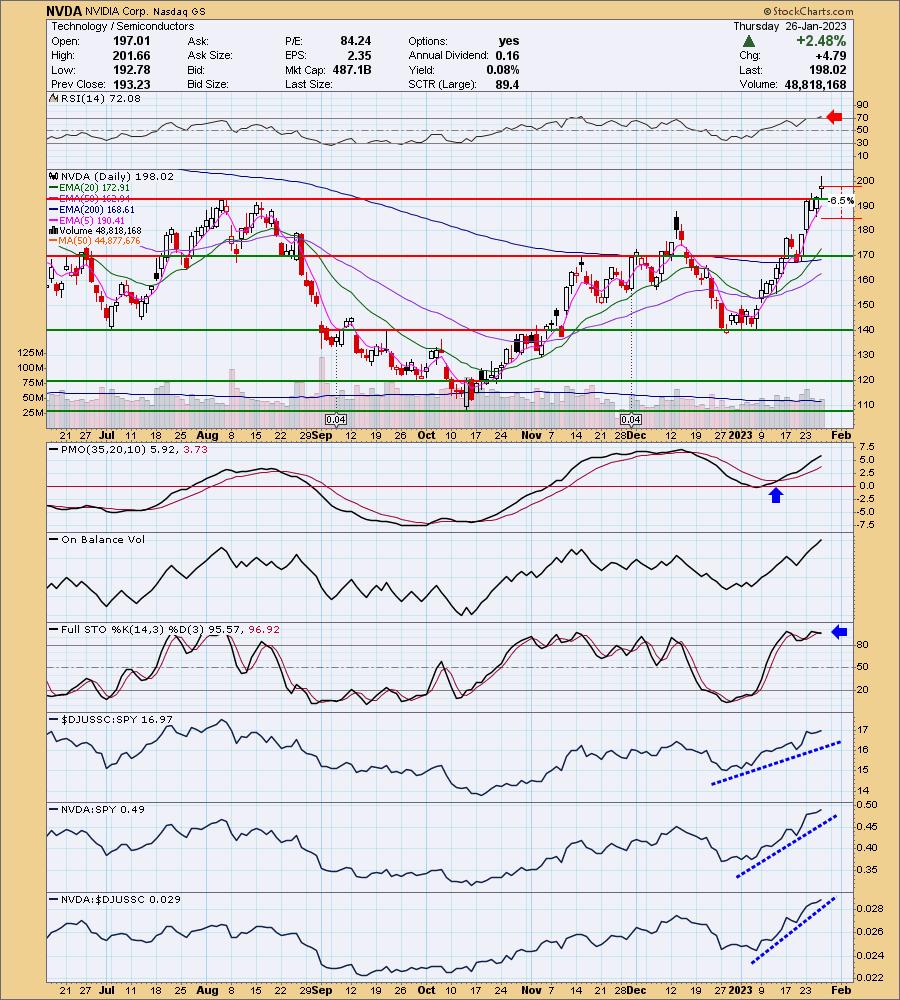
Task: Click the P/E value 84.24
Action: click(355, 41)
